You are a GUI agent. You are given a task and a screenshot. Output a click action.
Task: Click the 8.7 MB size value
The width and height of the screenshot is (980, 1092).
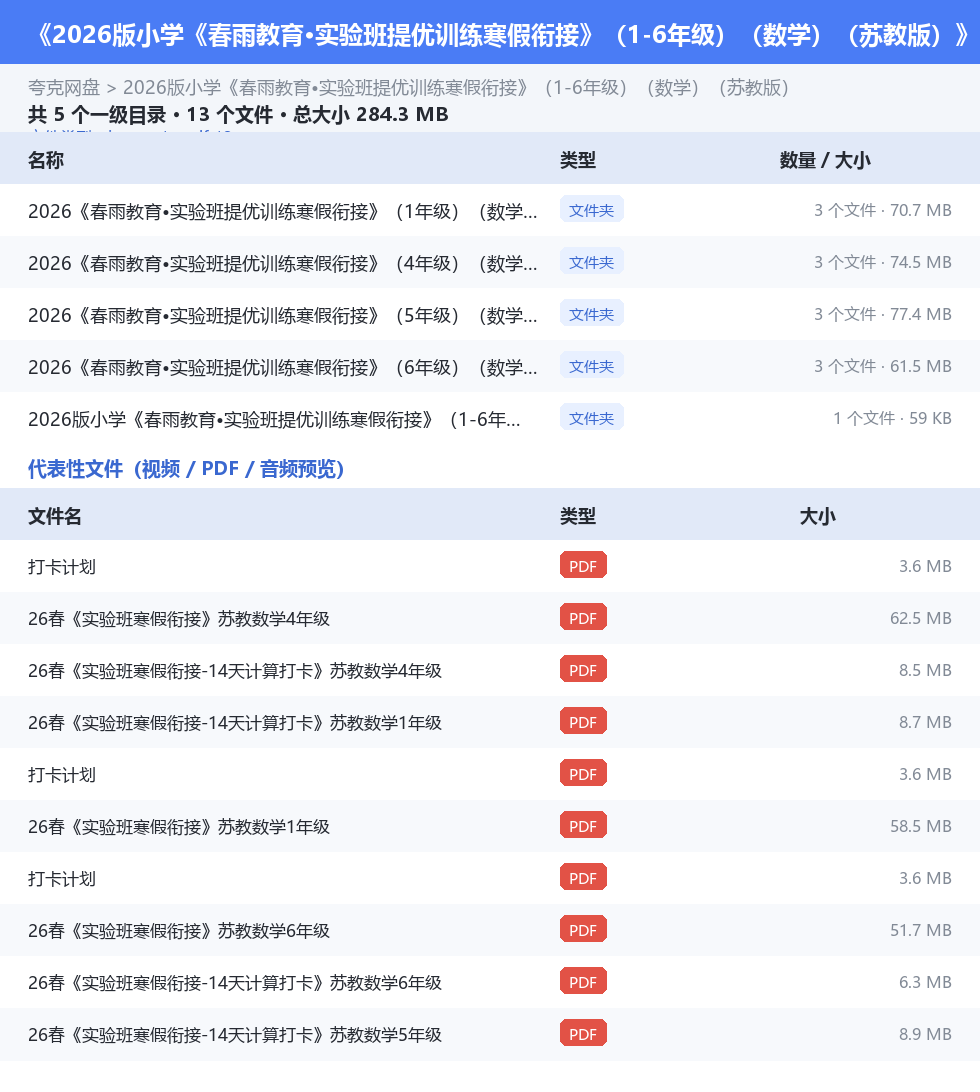coord(925,722)
